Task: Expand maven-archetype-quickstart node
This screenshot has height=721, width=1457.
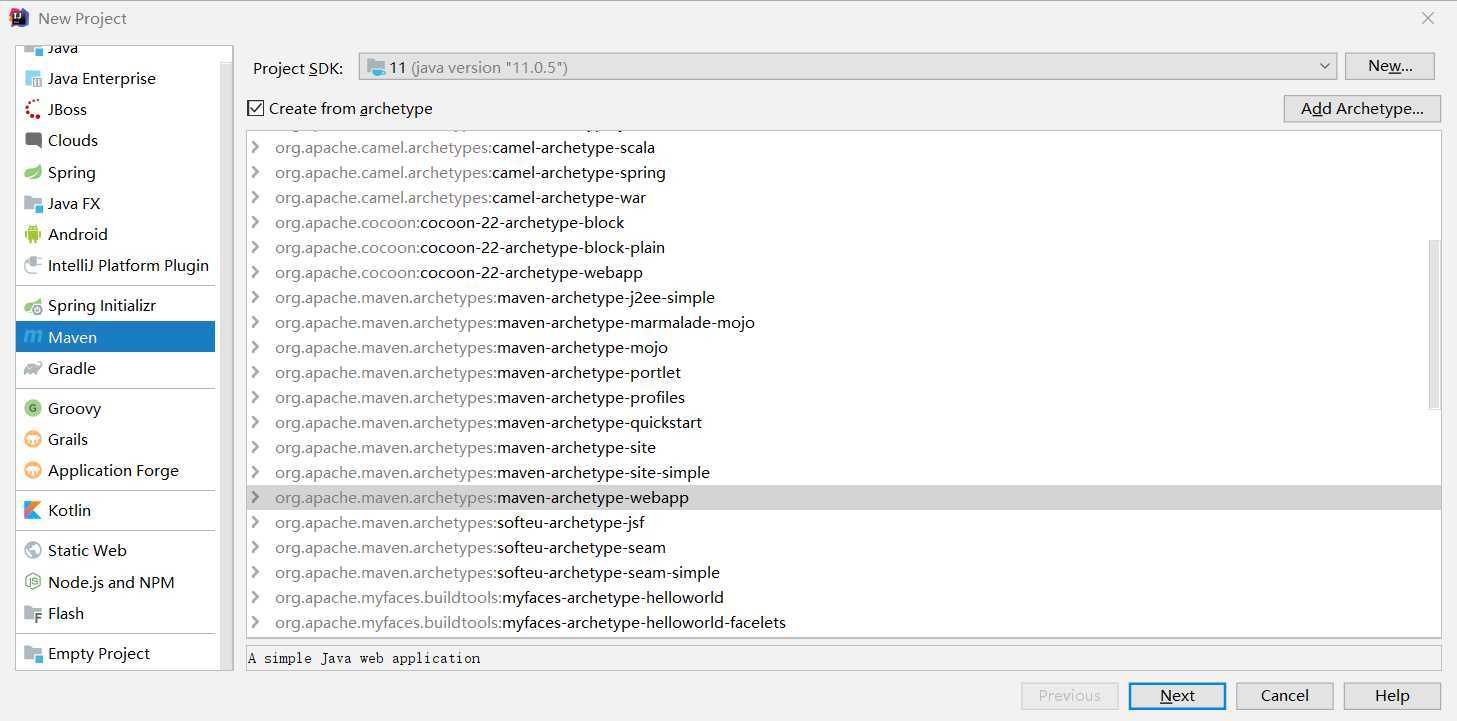Action: (256, 422)
